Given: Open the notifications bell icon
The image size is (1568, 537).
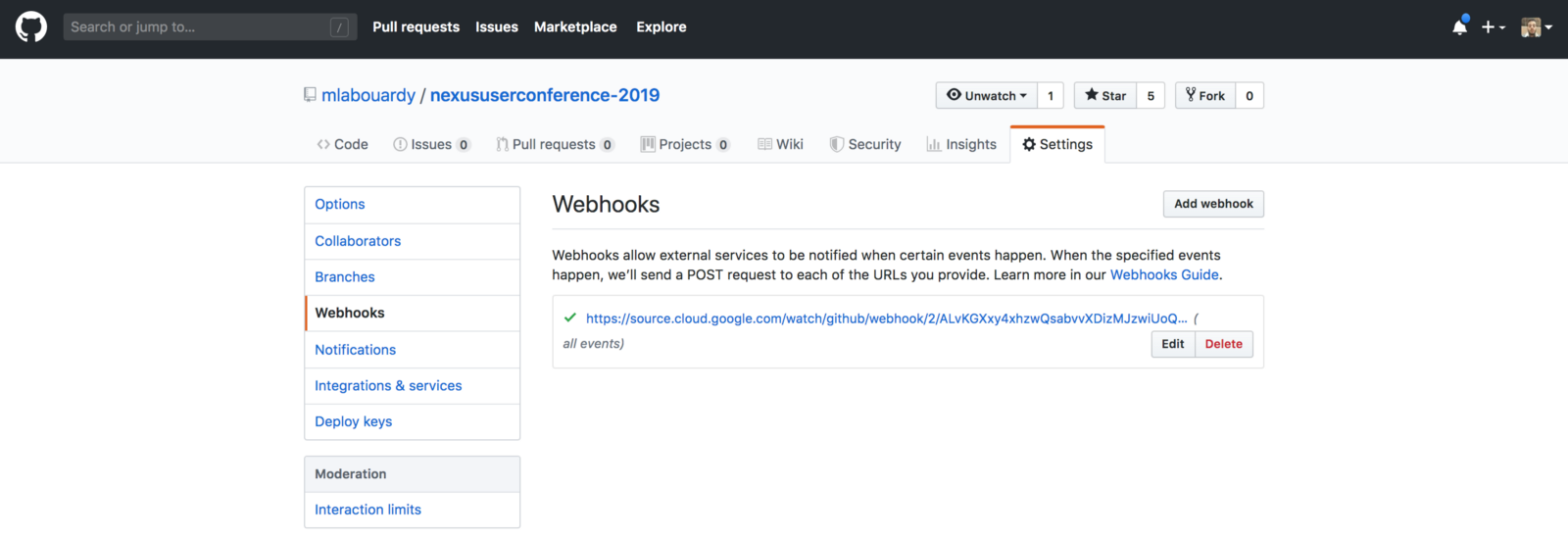Looking at the screenshot, I should point(1459,26).
